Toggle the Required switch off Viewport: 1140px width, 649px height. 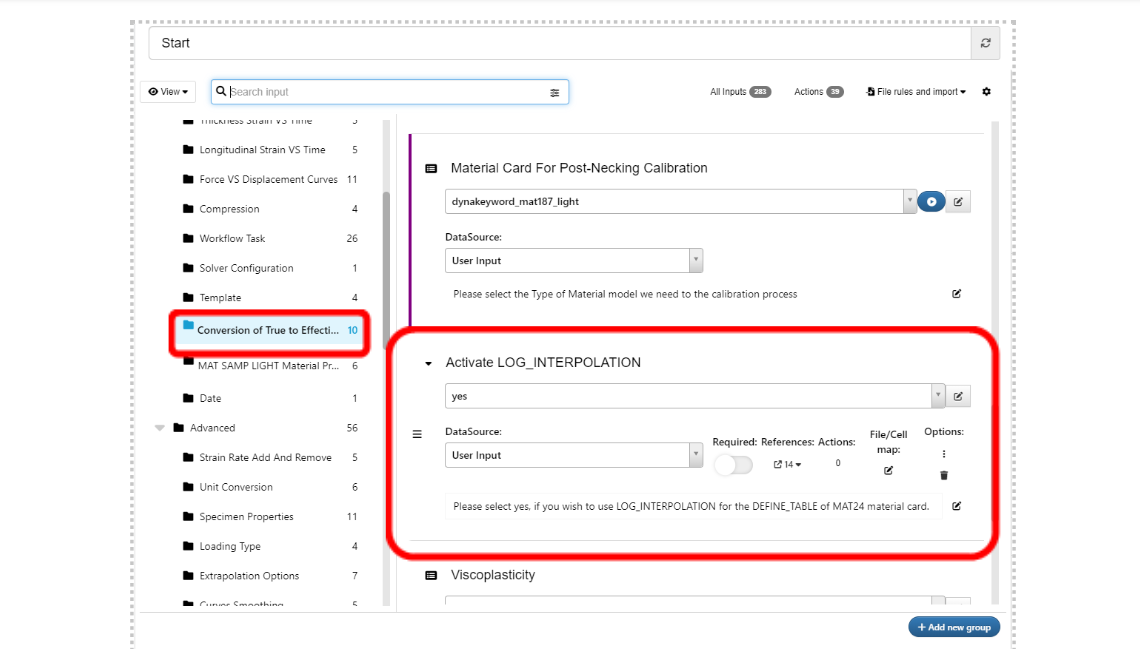click(x=733, y=463)
